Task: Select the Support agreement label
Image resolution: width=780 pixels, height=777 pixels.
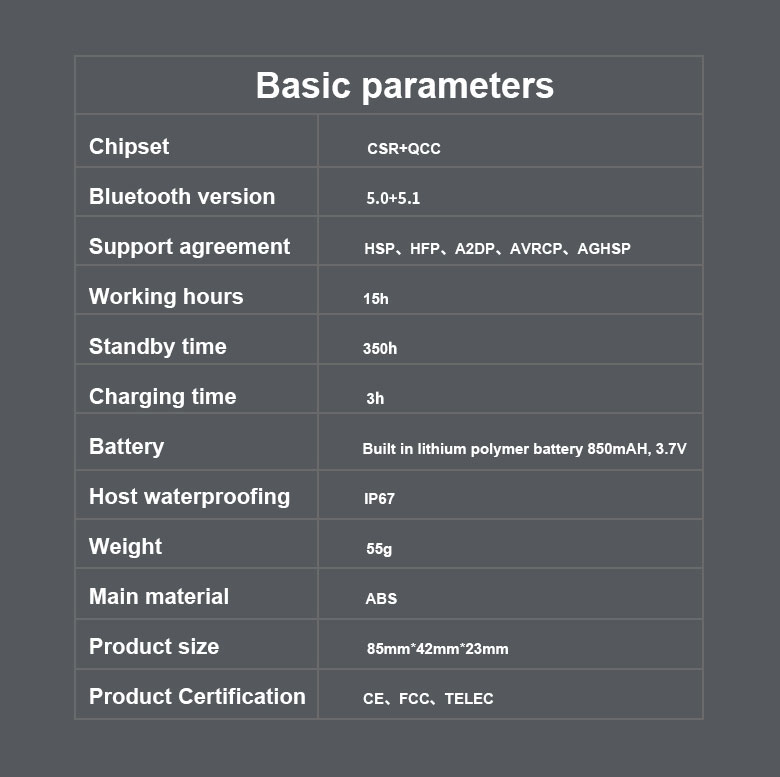Action: pyautogui.click(x=189, y=247)
